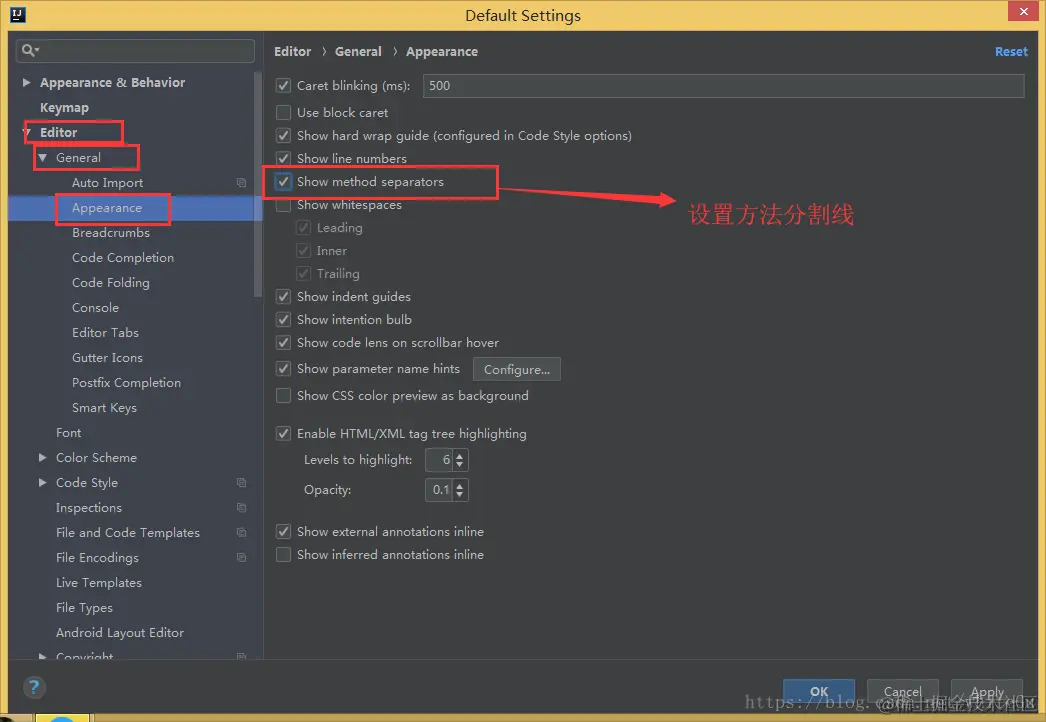Open Code Completion settings
This screenshot has width=1046, height=722.
123,258
